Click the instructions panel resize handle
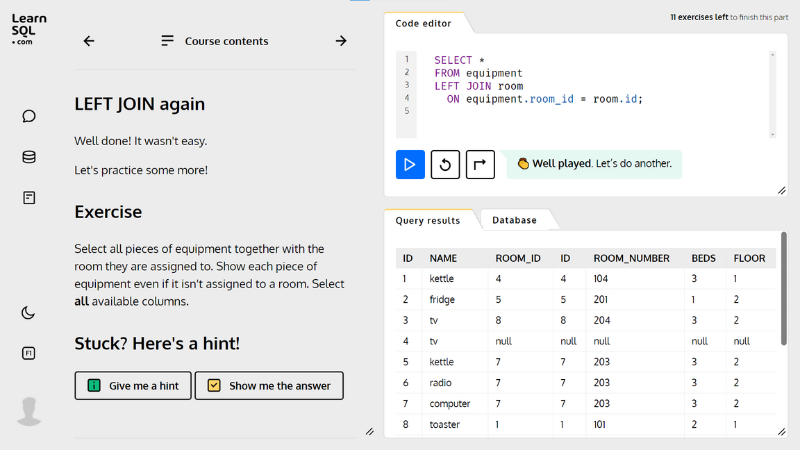This screenshot has width=800, height=450. point(370,432)
